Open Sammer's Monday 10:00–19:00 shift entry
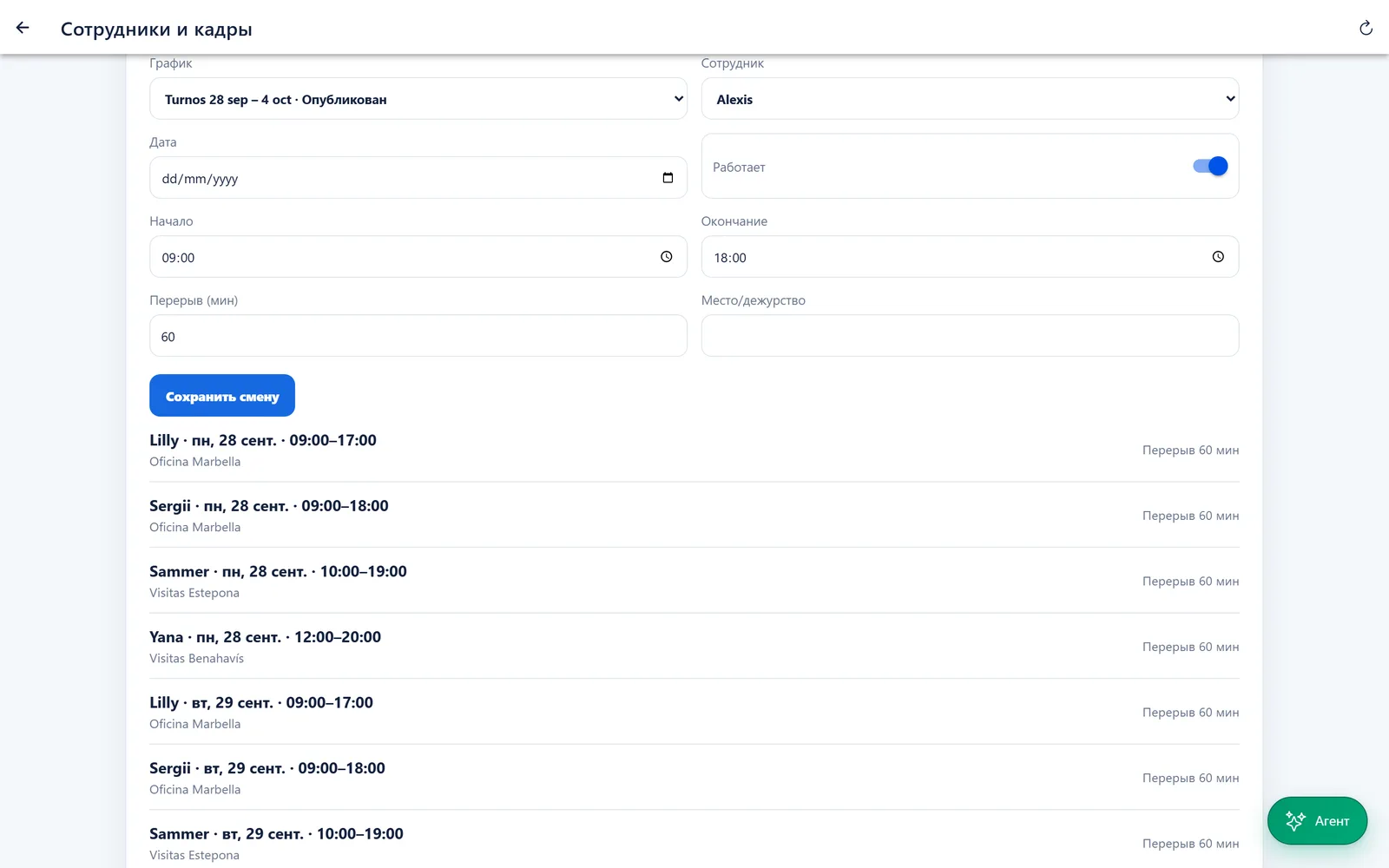 [694, 581]
